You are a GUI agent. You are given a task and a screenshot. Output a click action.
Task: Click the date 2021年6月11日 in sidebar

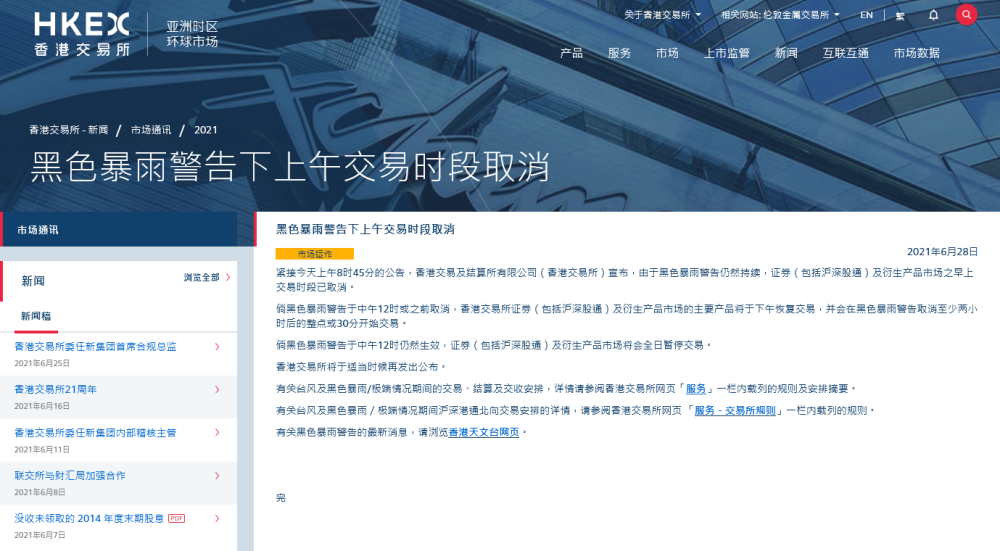click(x=42, y=449)
